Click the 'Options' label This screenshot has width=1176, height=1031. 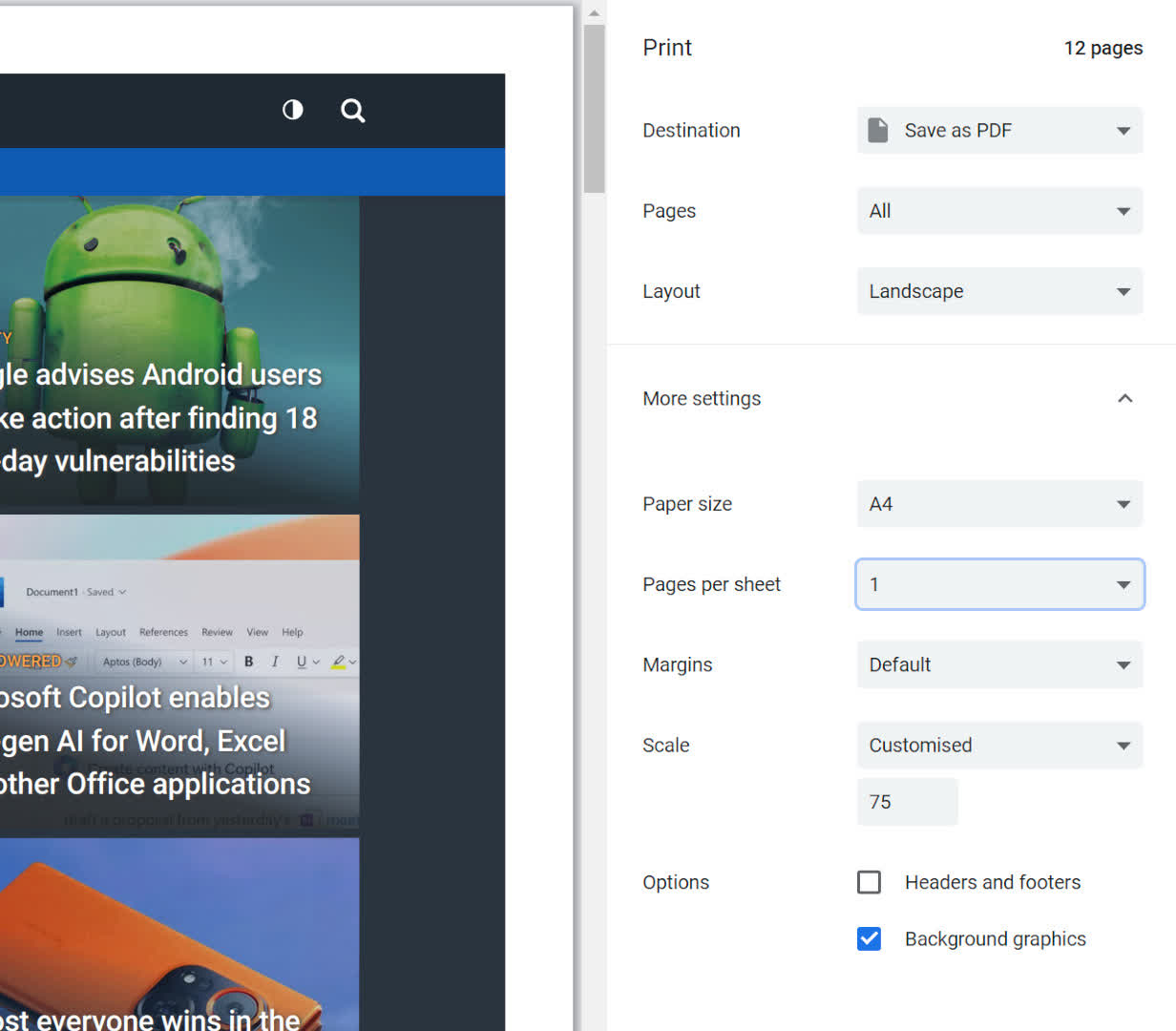676,882
